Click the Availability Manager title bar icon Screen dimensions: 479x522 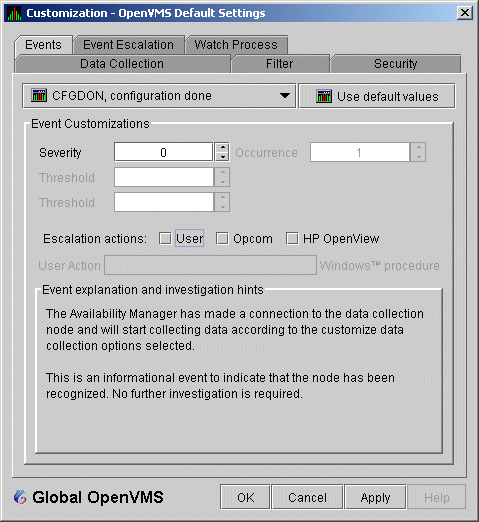14,13
